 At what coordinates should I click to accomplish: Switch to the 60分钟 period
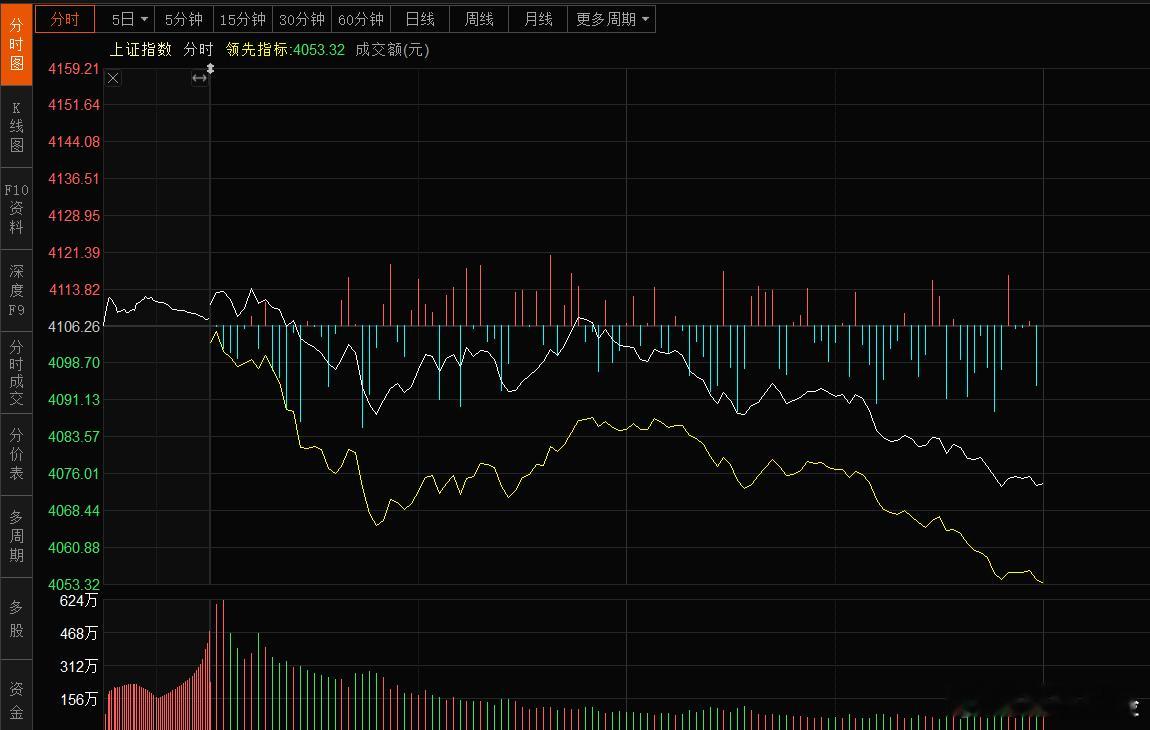[361, 19]
